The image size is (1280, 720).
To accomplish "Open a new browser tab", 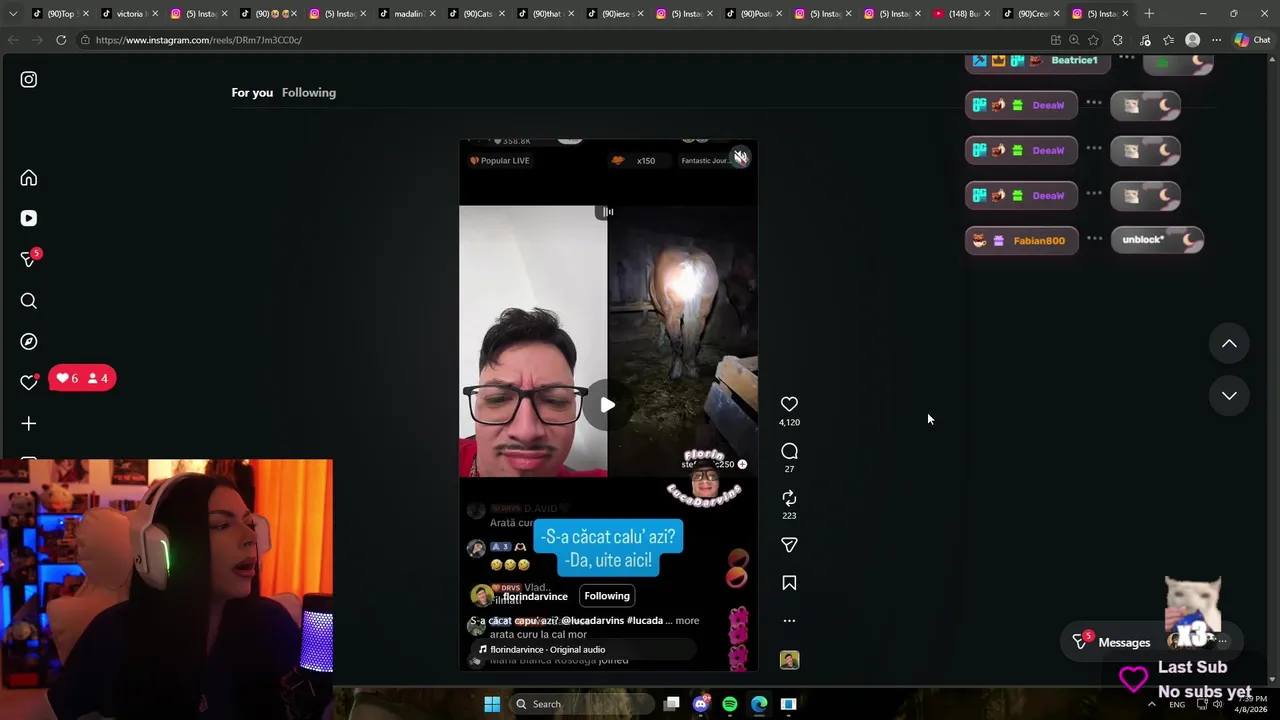I will point(1149,14).
